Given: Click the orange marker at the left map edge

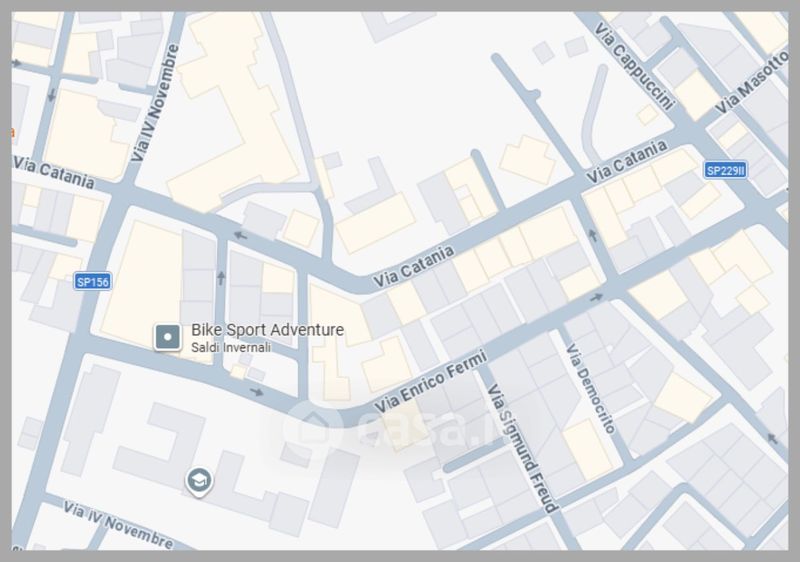Looking at the screenshot, I should coord(13,132).
